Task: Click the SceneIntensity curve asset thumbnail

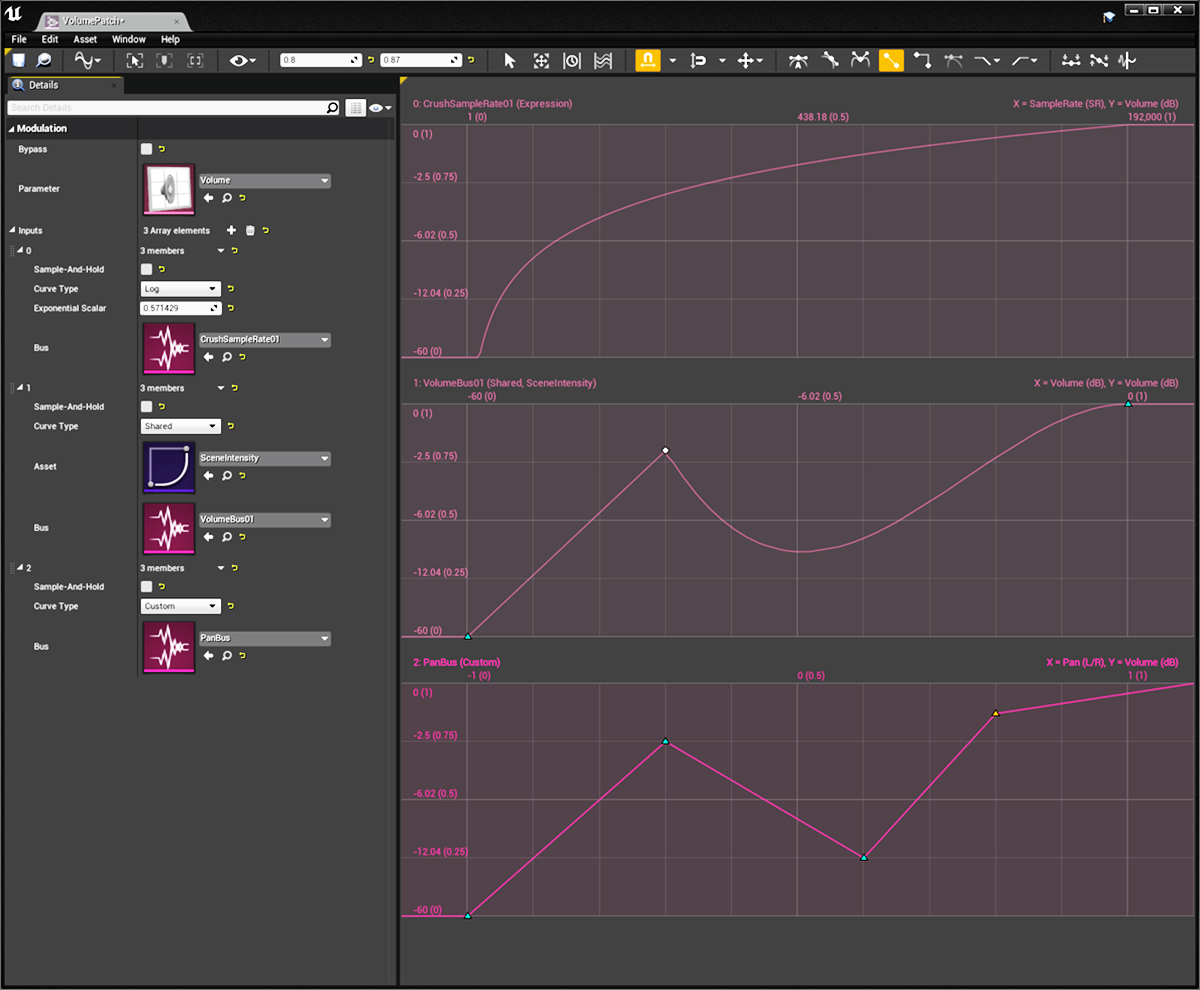Action: (x=169, y=467)
